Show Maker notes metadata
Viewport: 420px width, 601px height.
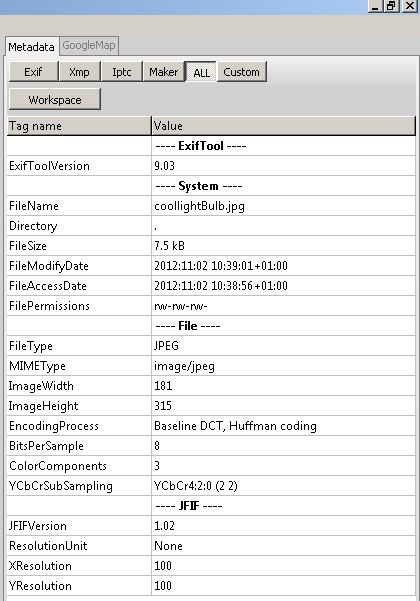pyautogui.click(x=164, y=72)
